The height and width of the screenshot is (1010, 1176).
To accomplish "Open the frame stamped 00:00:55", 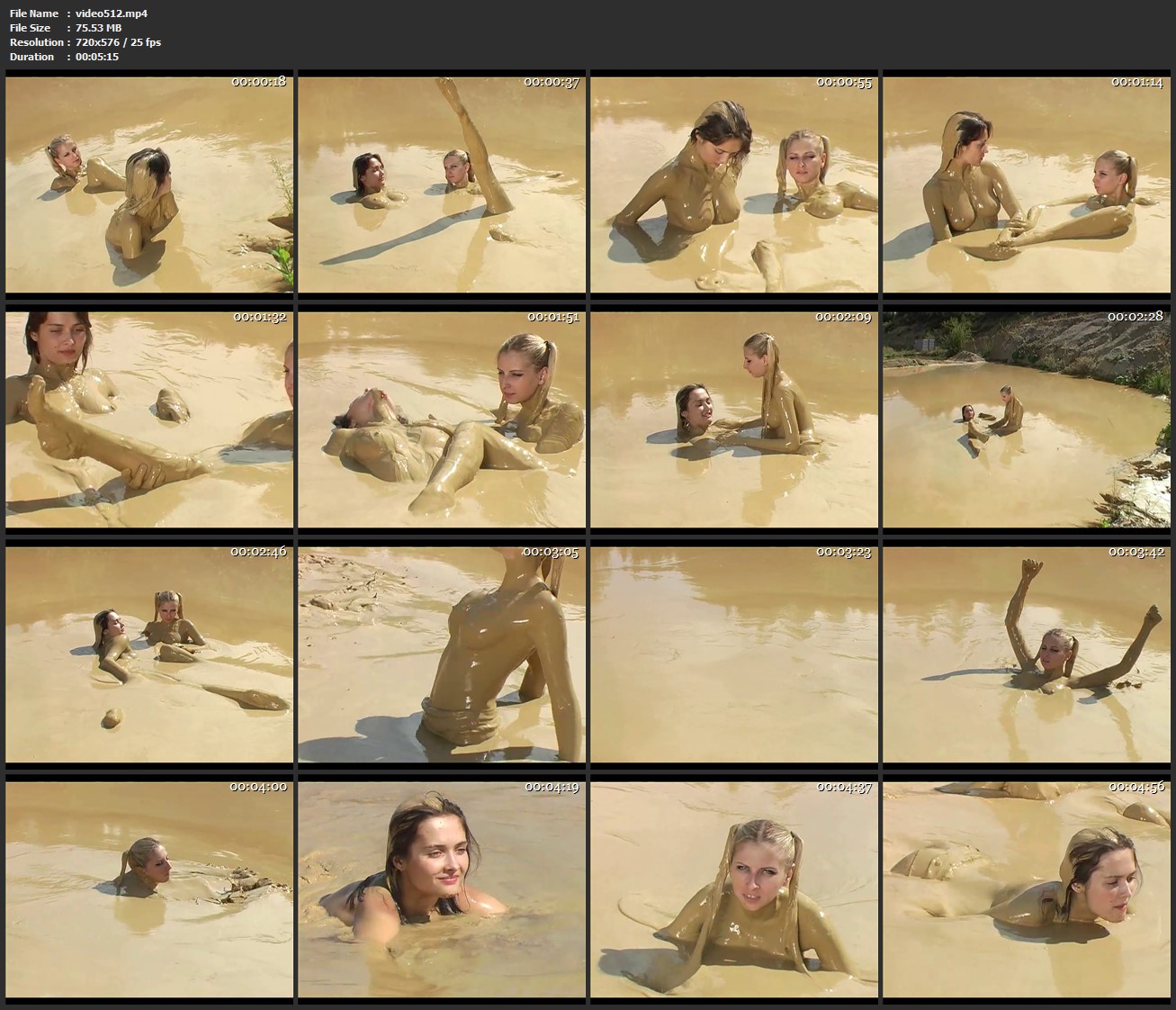I will click(734, 185).
